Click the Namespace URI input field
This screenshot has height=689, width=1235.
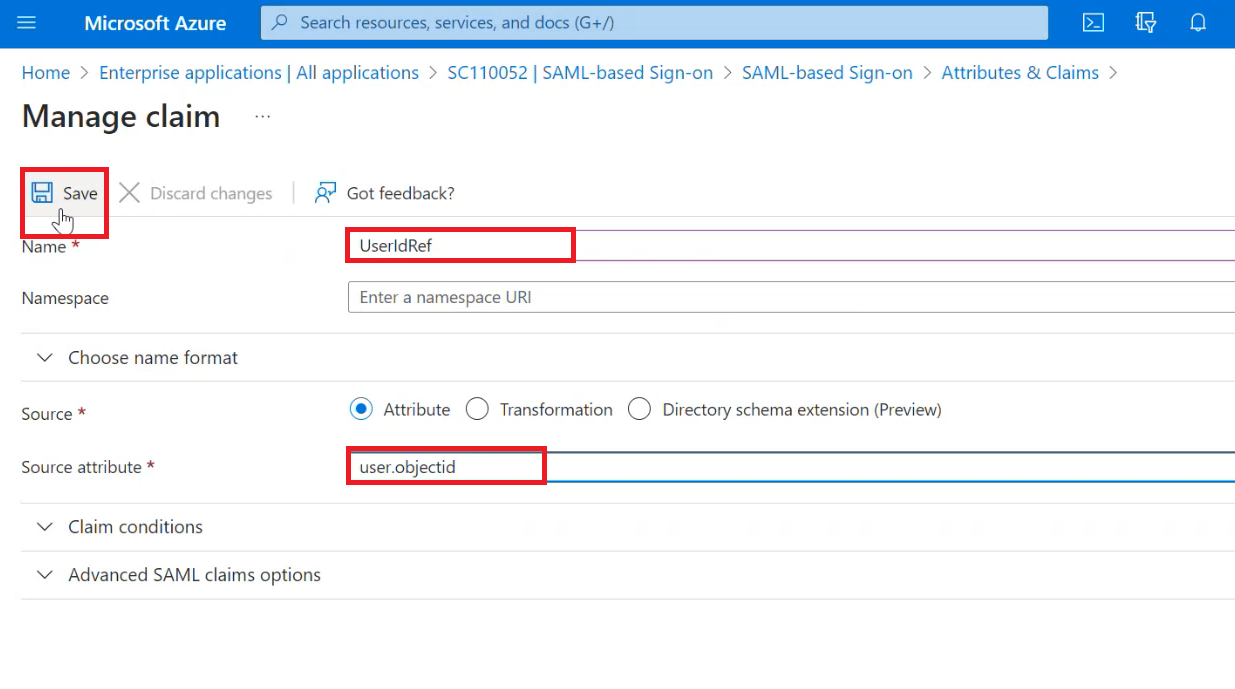coord(790,297)
